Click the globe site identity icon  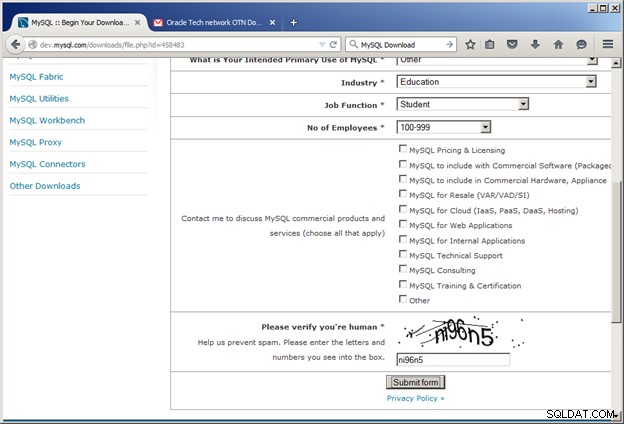point(32,45)
